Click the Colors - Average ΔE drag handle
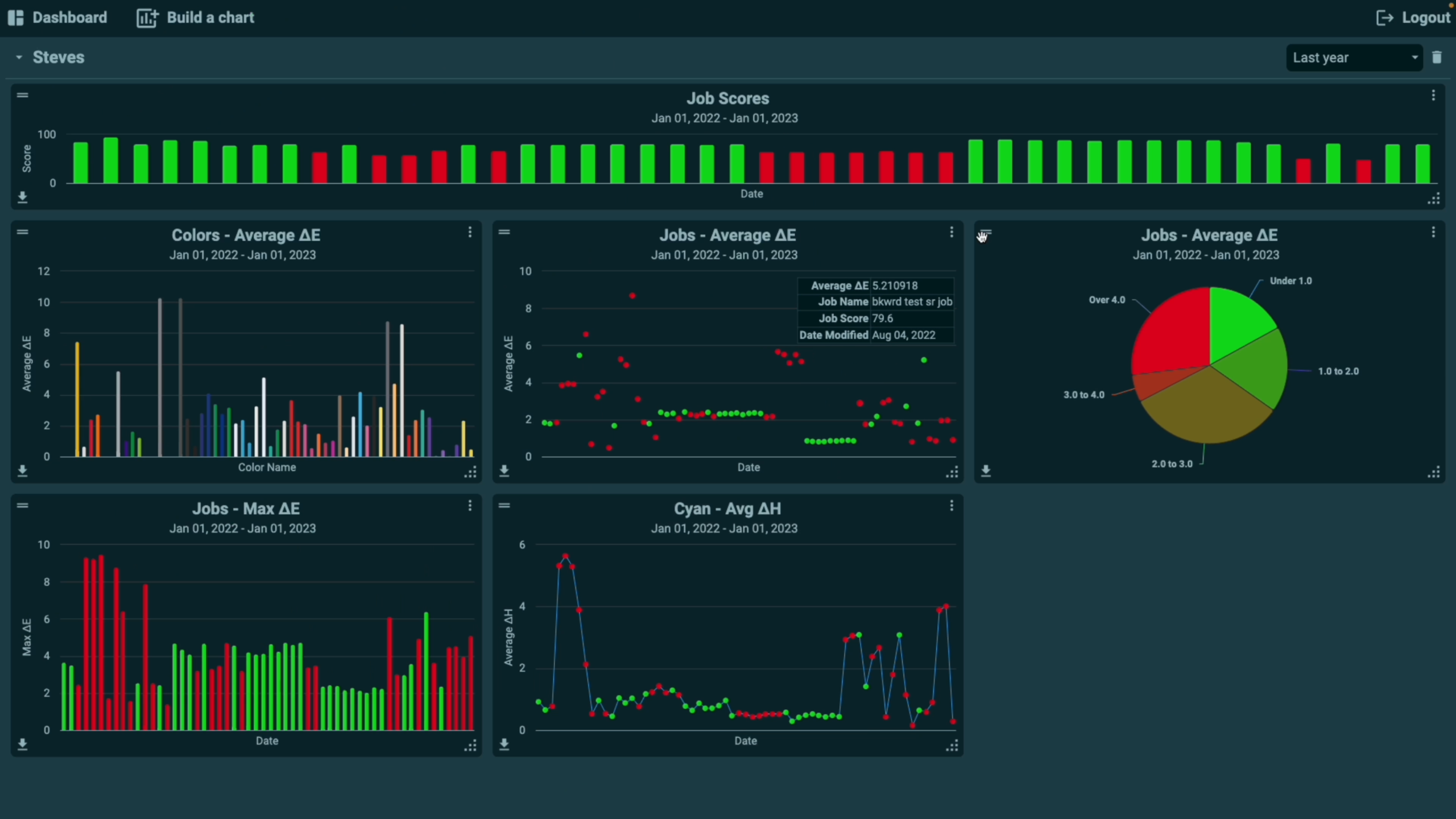 [22, 232]
